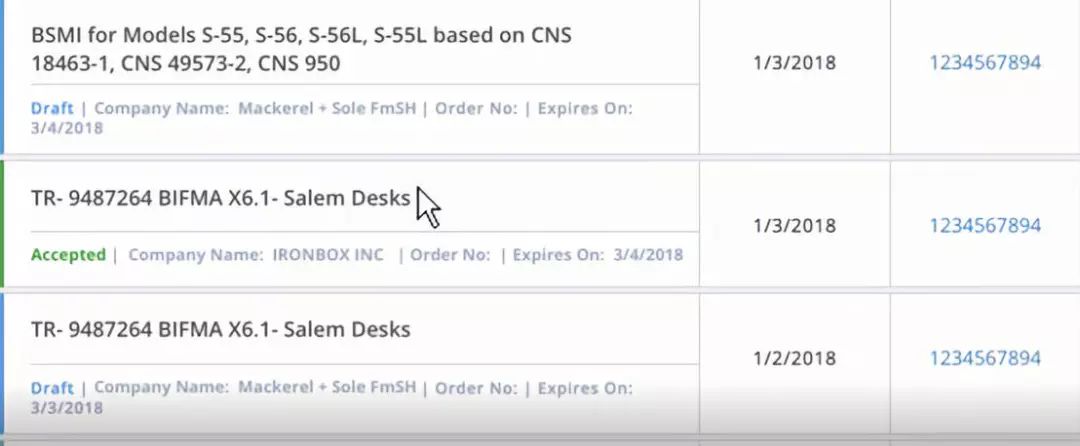This screenshot has height=446, width=1080.
Task: Click the 1/3/2018 date in the BSMI row
Action: (x=794, y=63)
